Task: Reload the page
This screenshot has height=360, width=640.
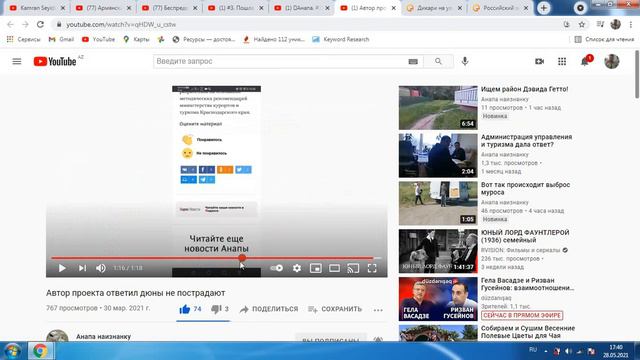Action: pyautogui.click(x=40, y=24)
